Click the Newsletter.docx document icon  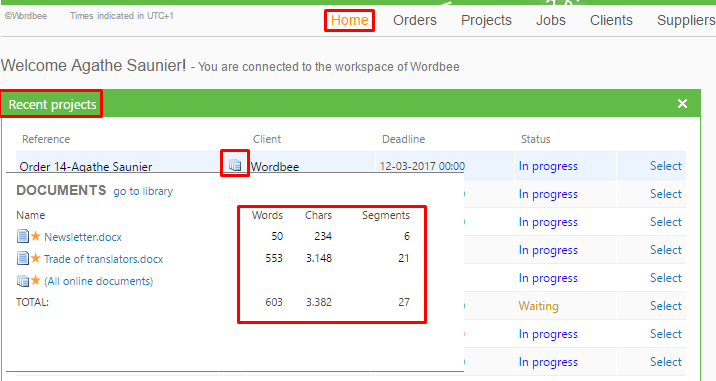tap(22, 236)
